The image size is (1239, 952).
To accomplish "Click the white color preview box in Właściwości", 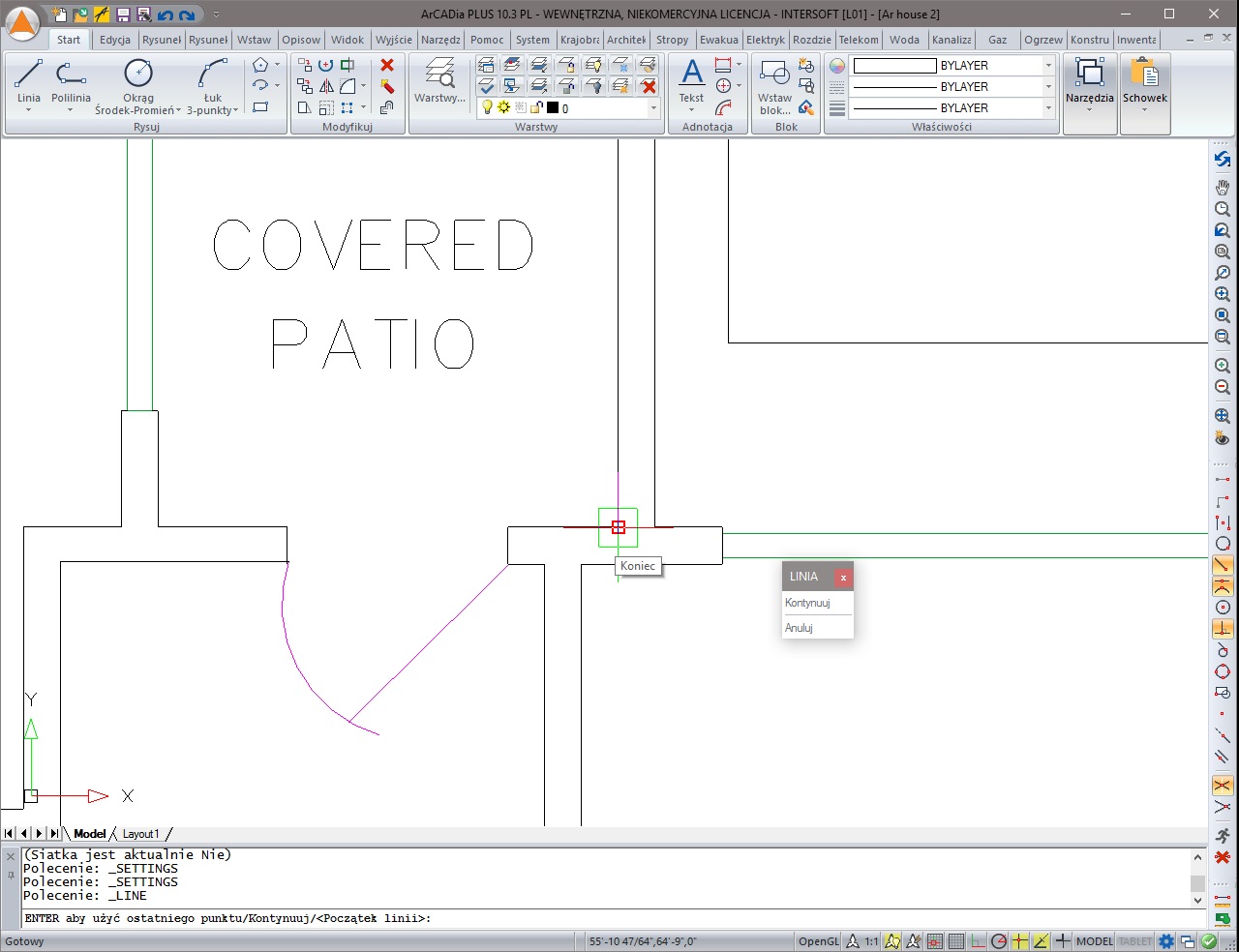I will point(894,66).
